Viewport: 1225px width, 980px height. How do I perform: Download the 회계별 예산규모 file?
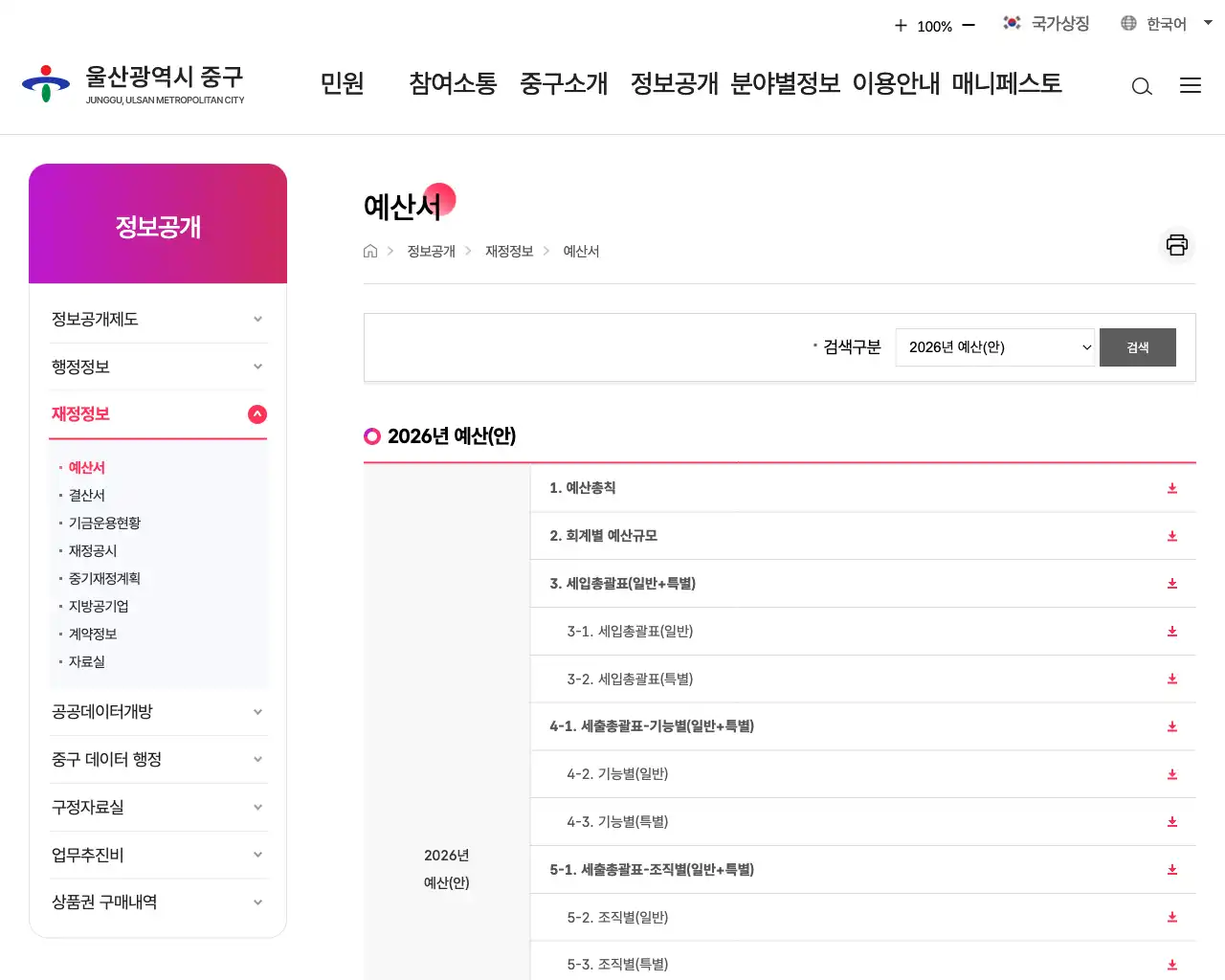[1171, 536]
